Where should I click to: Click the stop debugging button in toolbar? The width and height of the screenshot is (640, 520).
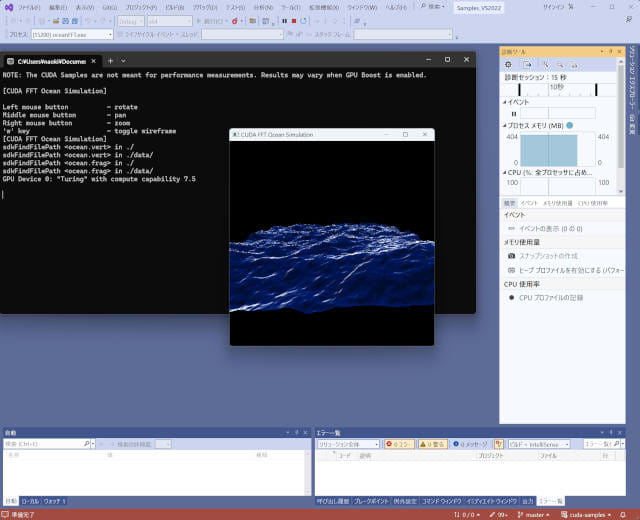294,20
